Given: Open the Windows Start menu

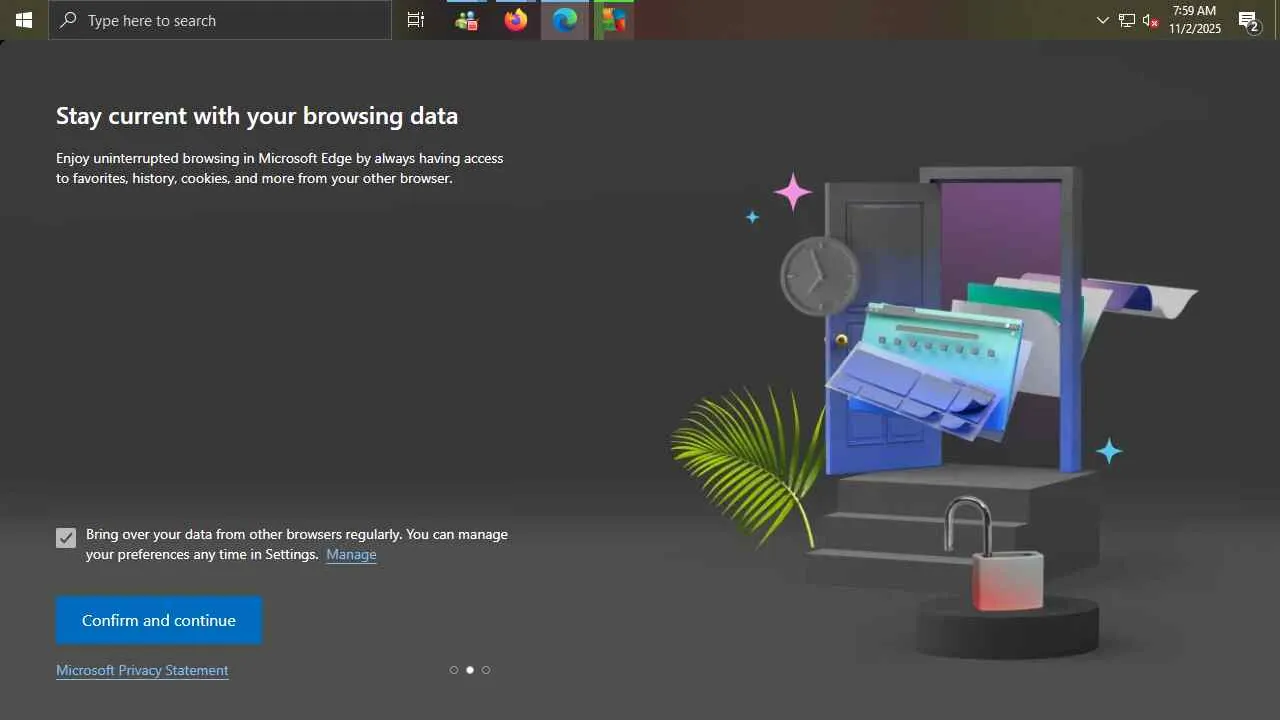Looking at the screenshot, I should [24, 20].
